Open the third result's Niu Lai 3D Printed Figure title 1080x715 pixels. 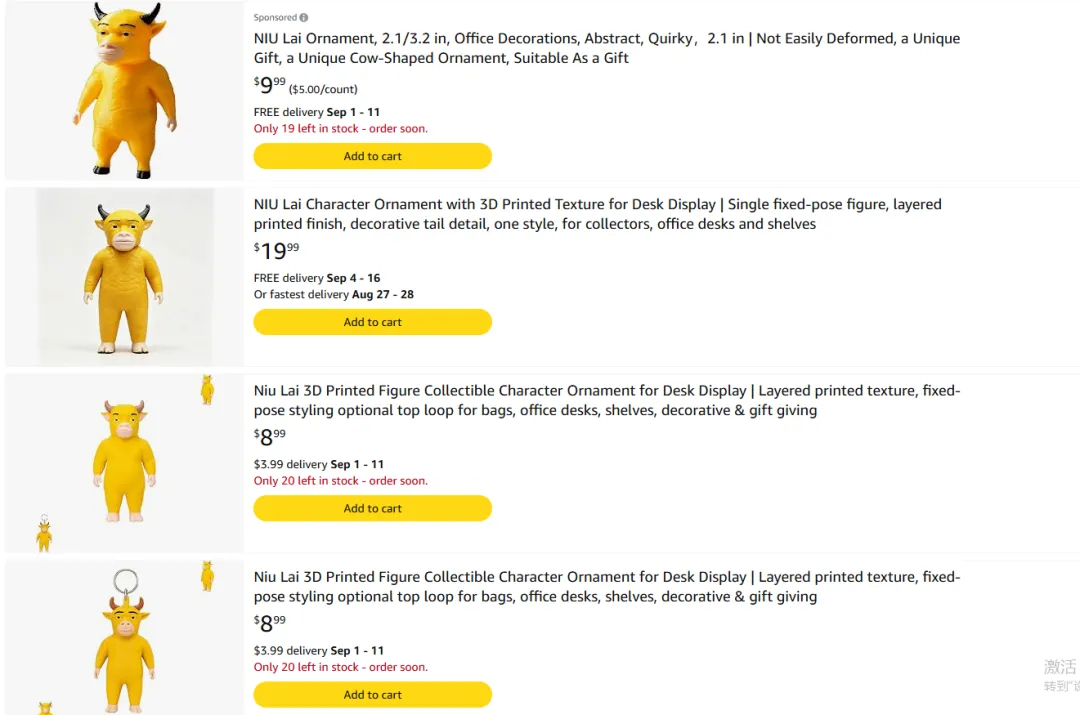point(606,400)
